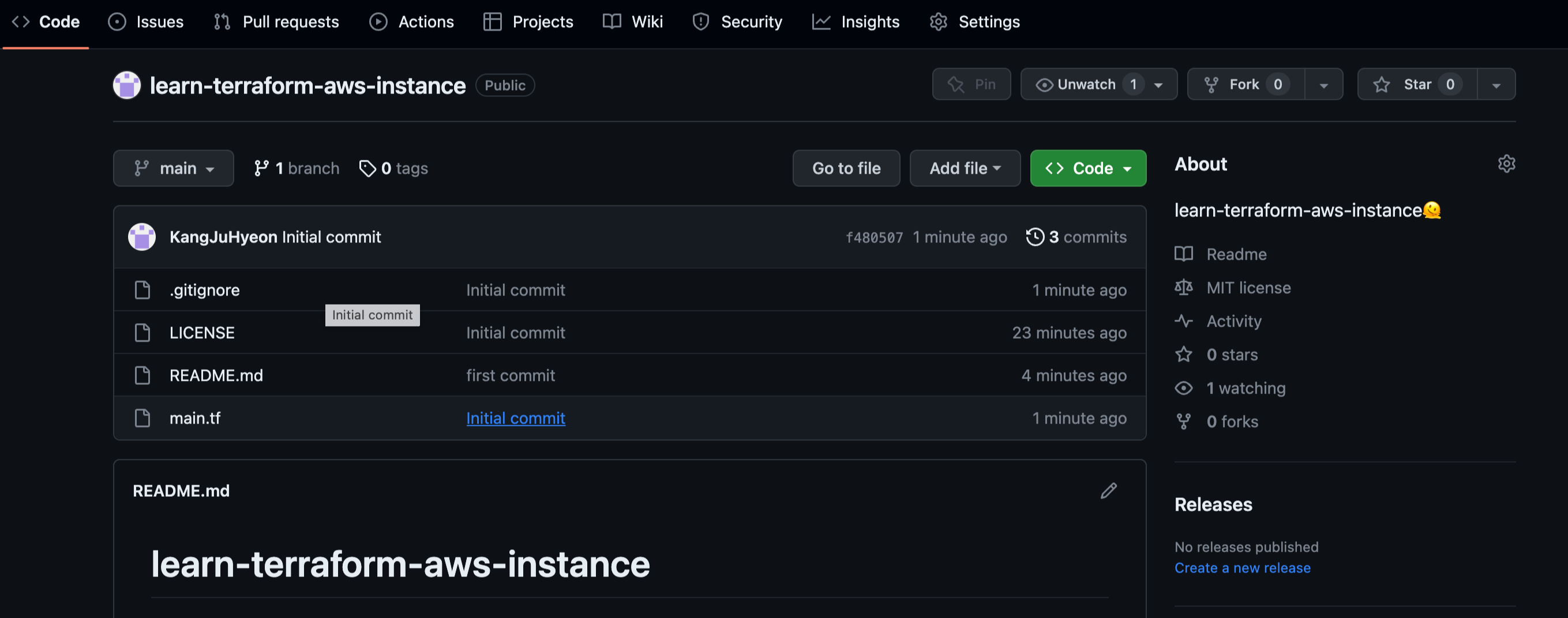Click the main.tf file icon
Screen dimensions: 1568x618
(x=142, y=418)
